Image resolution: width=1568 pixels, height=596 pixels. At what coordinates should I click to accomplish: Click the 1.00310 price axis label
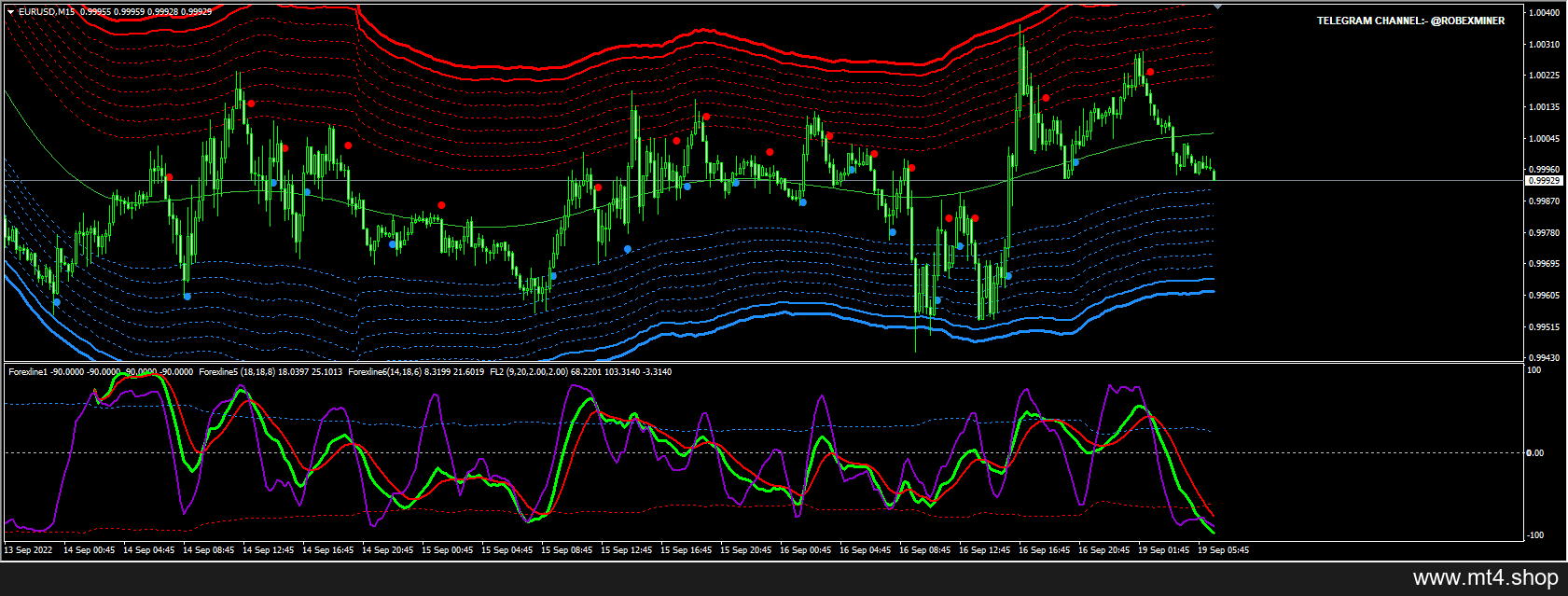click(x=1545, y=45)
